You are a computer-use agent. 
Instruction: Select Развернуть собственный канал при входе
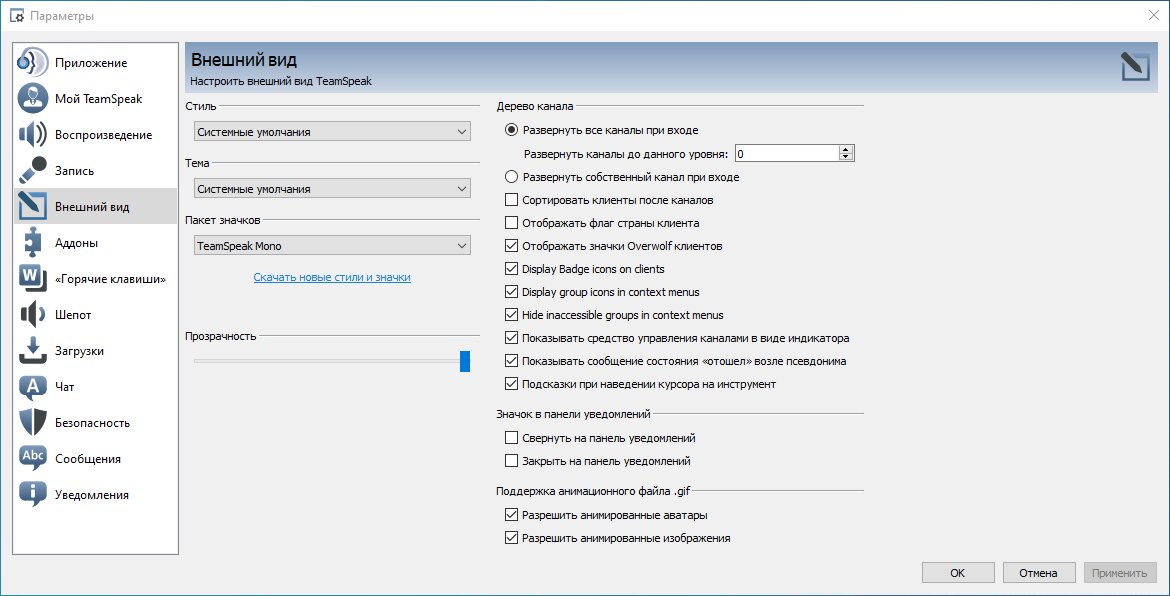(x=511, y=178)
